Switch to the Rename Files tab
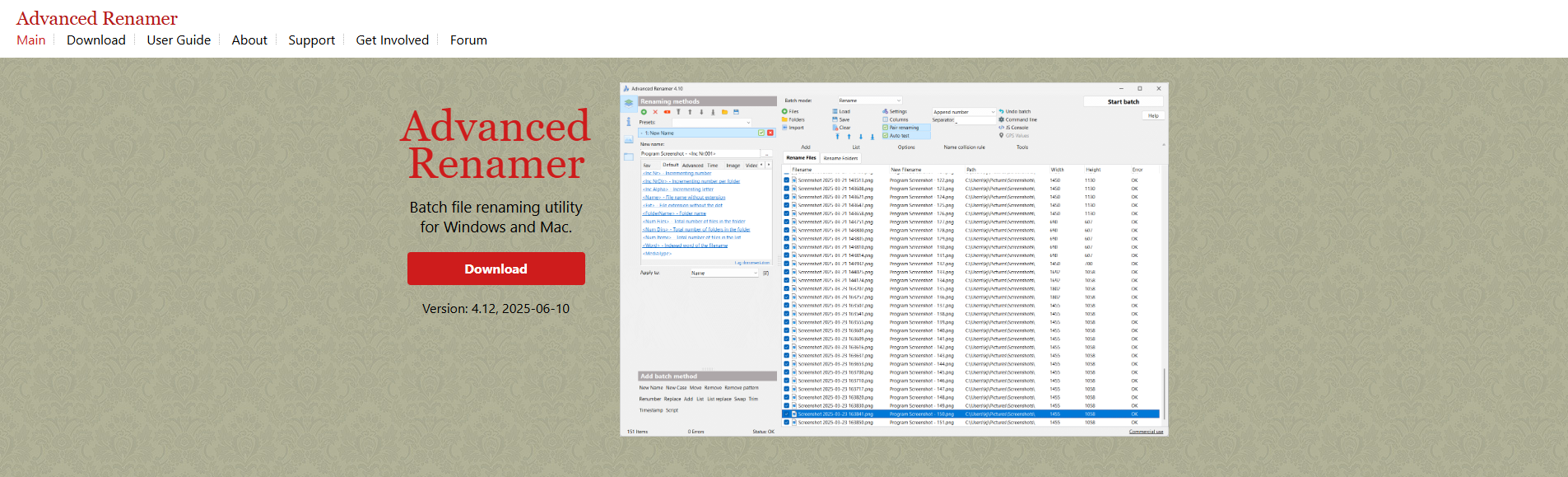The image size is (1568, 477). [x=801, y=157]
